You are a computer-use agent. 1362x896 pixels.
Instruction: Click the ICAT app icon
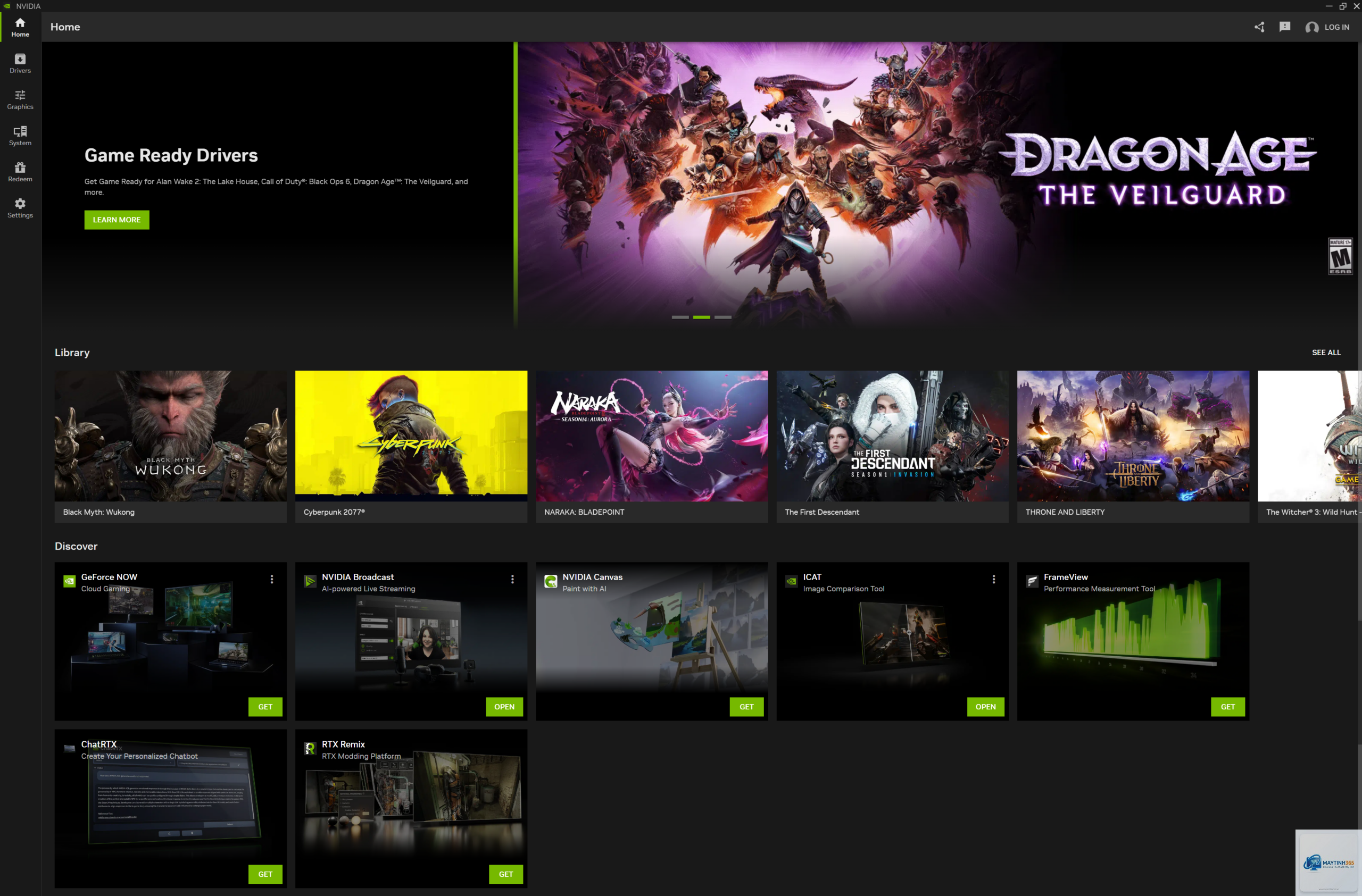click(791, 582)
